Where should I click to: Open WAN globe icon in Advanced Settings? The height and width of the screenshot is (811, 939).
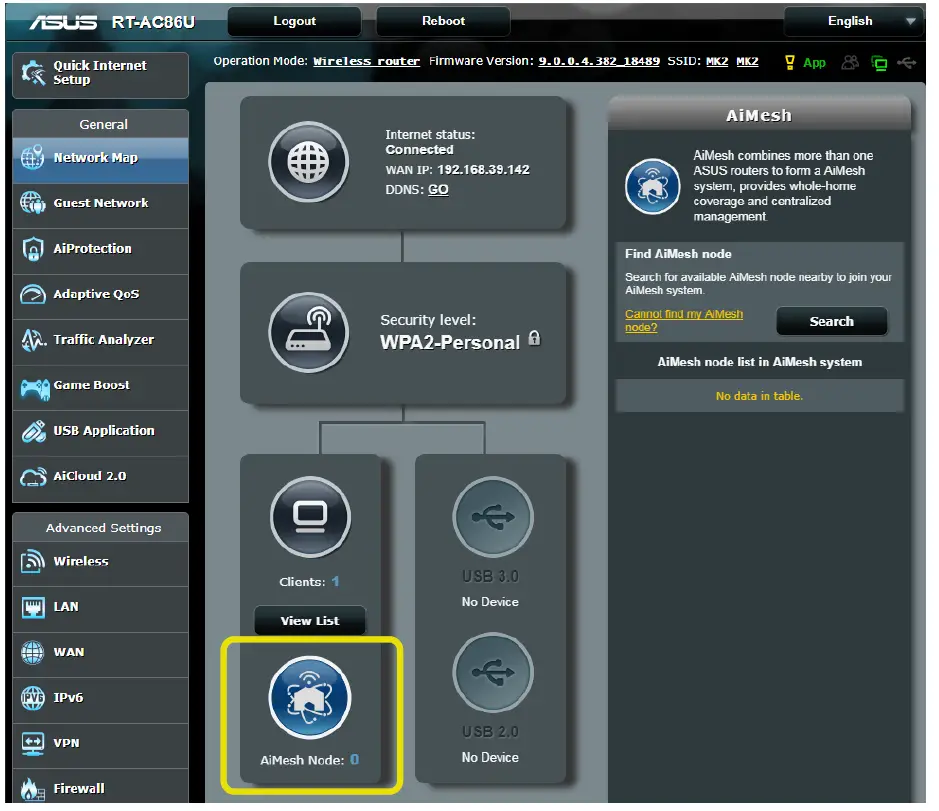(x=32, y=653)
